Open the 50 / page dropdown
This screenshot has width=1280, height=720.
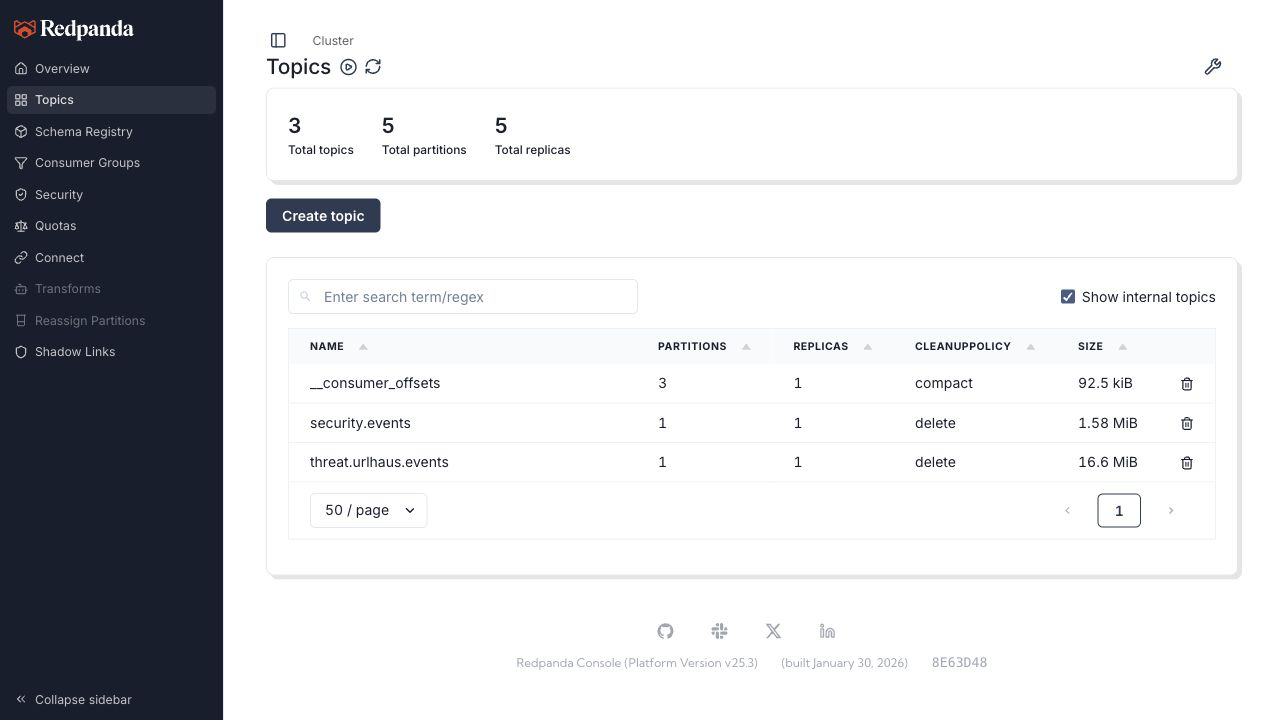[368, 510]
